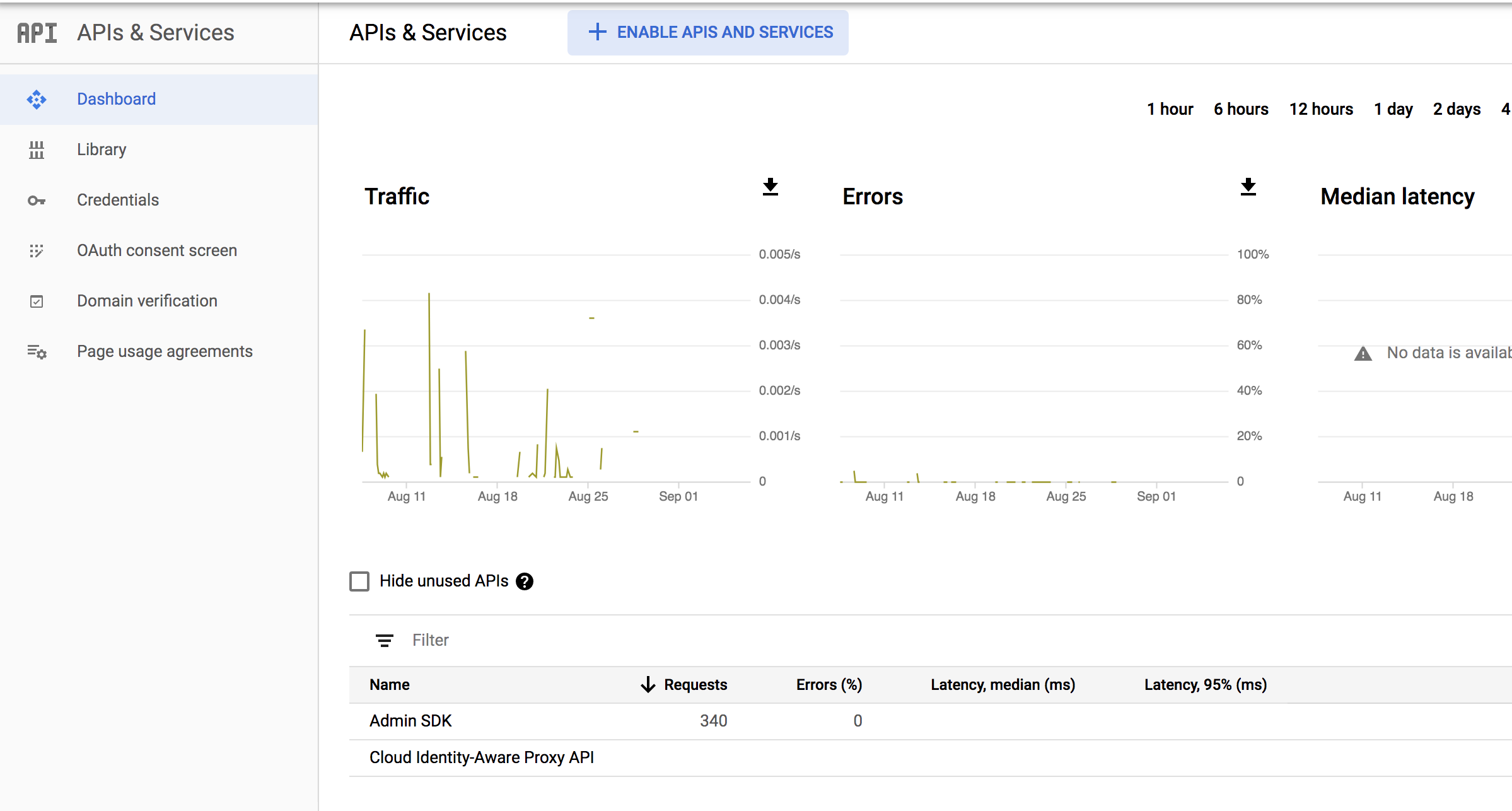Toggle Hide unused APIs checkbox
1512x811 pixels.
coord(358,581)
